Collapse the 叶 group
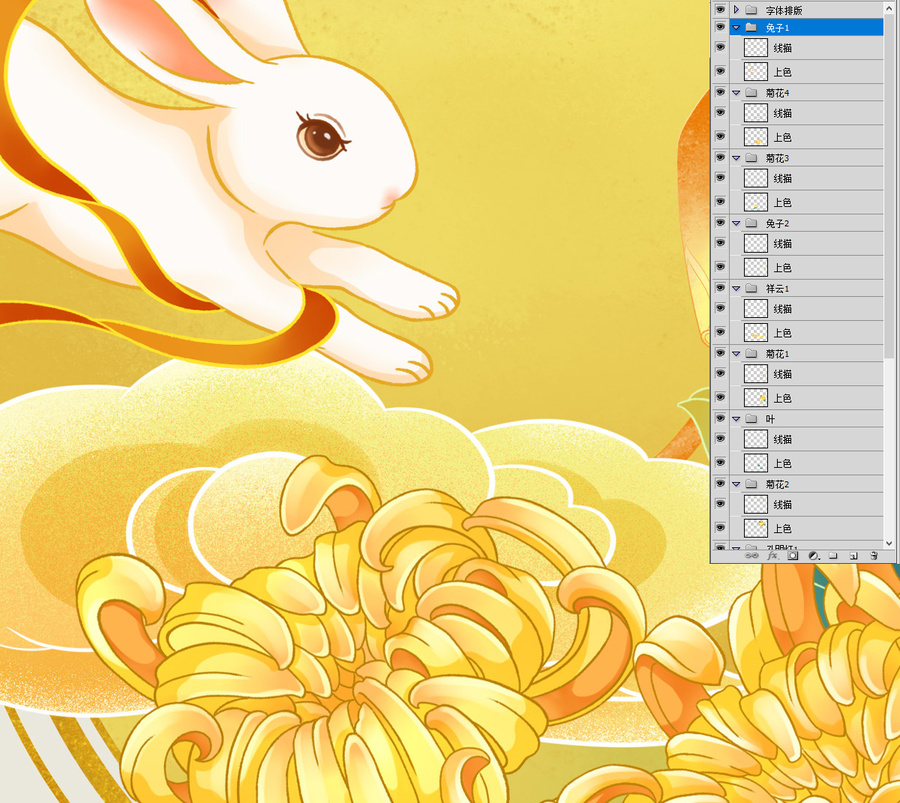Image resolution: width=900 pixels, height=803 pixels. click(x=736, y=419)
